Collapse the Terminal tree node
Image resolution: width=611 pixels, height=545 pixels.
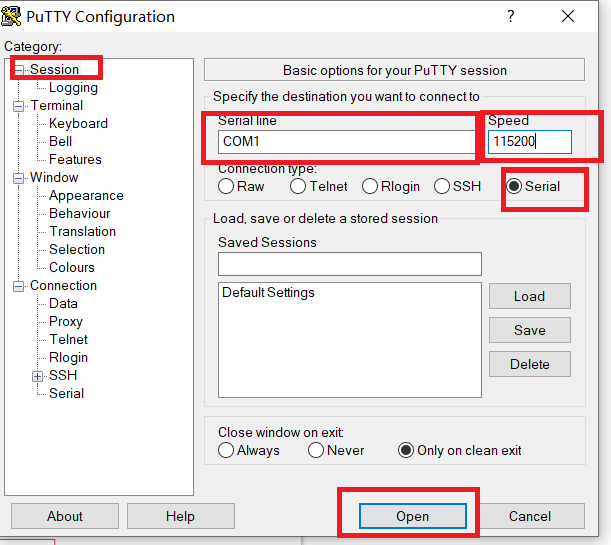(x=18, y=106)
